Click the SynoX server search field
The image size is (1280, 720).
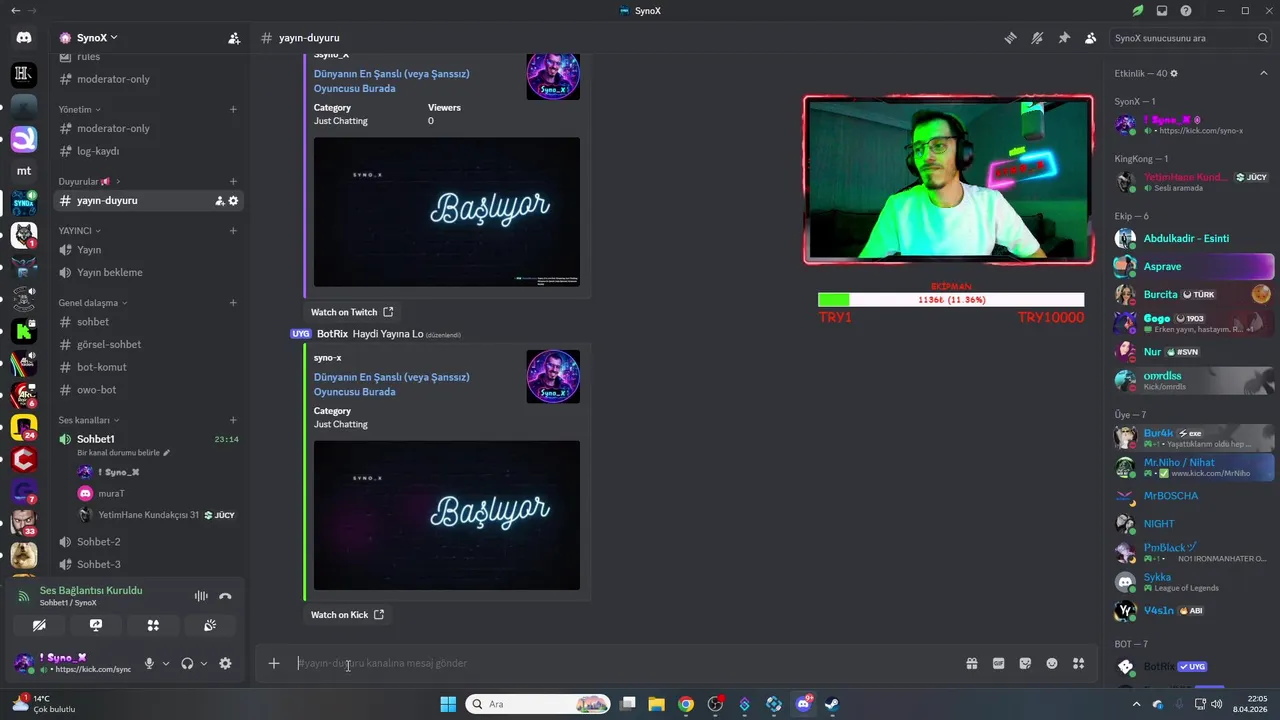pyautogui.click(x=1191, y=38)
